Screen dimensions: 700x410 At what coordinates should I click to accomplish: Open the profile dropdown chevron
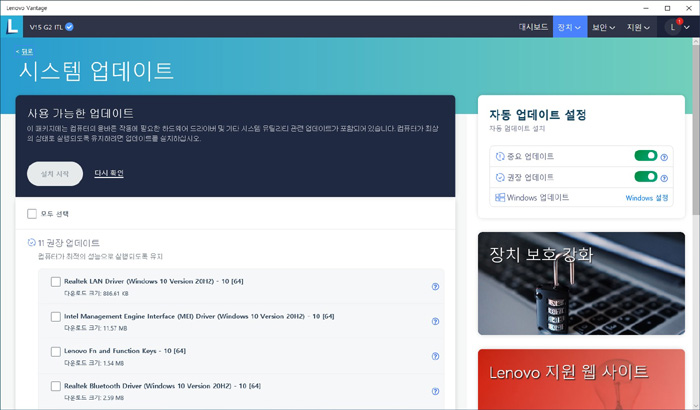(x=687, y=28)
